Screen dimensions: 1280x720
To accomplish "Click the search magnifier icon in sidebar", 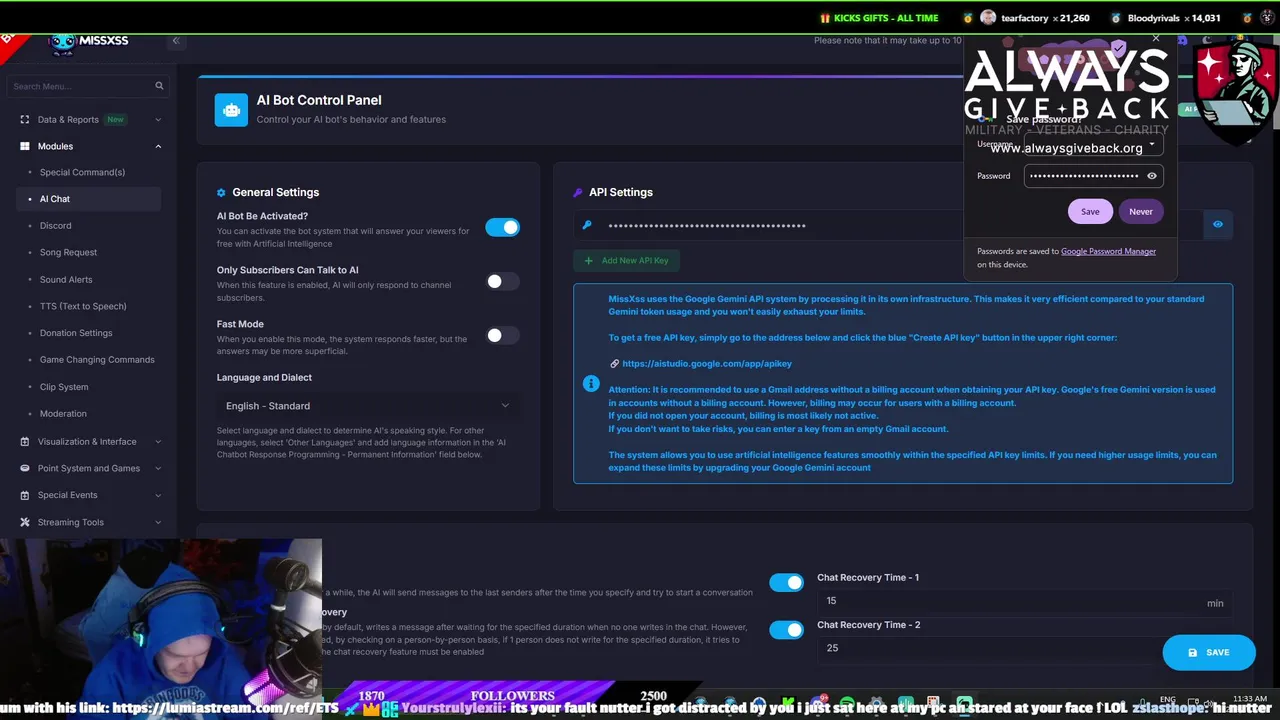I will 159,86.
